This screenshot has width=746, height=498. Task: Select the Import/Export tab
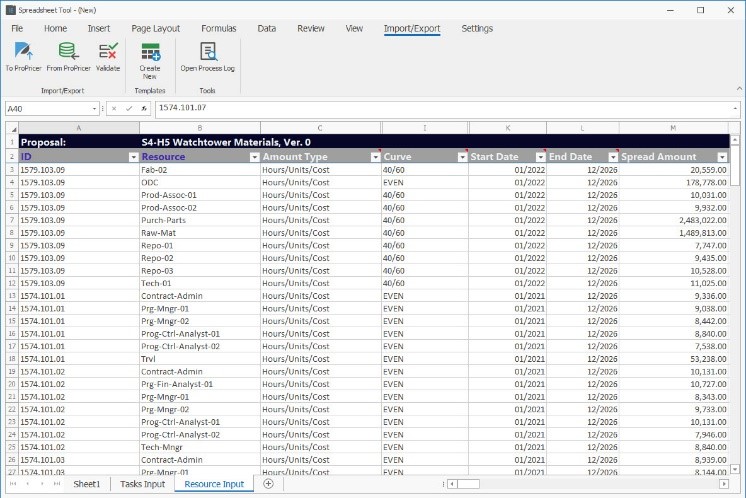[412, 29]
